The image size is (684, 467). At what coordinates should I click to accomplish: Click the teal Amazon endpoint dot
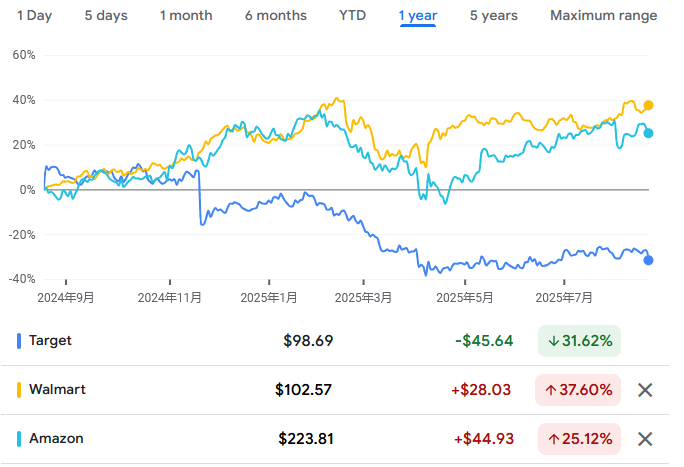coord(648,133)
